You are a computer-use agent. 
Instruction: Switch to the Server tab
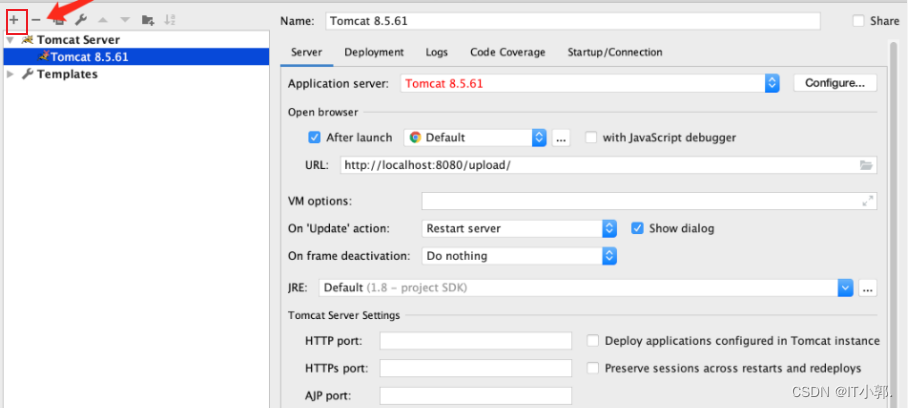(x=306, y=52)
